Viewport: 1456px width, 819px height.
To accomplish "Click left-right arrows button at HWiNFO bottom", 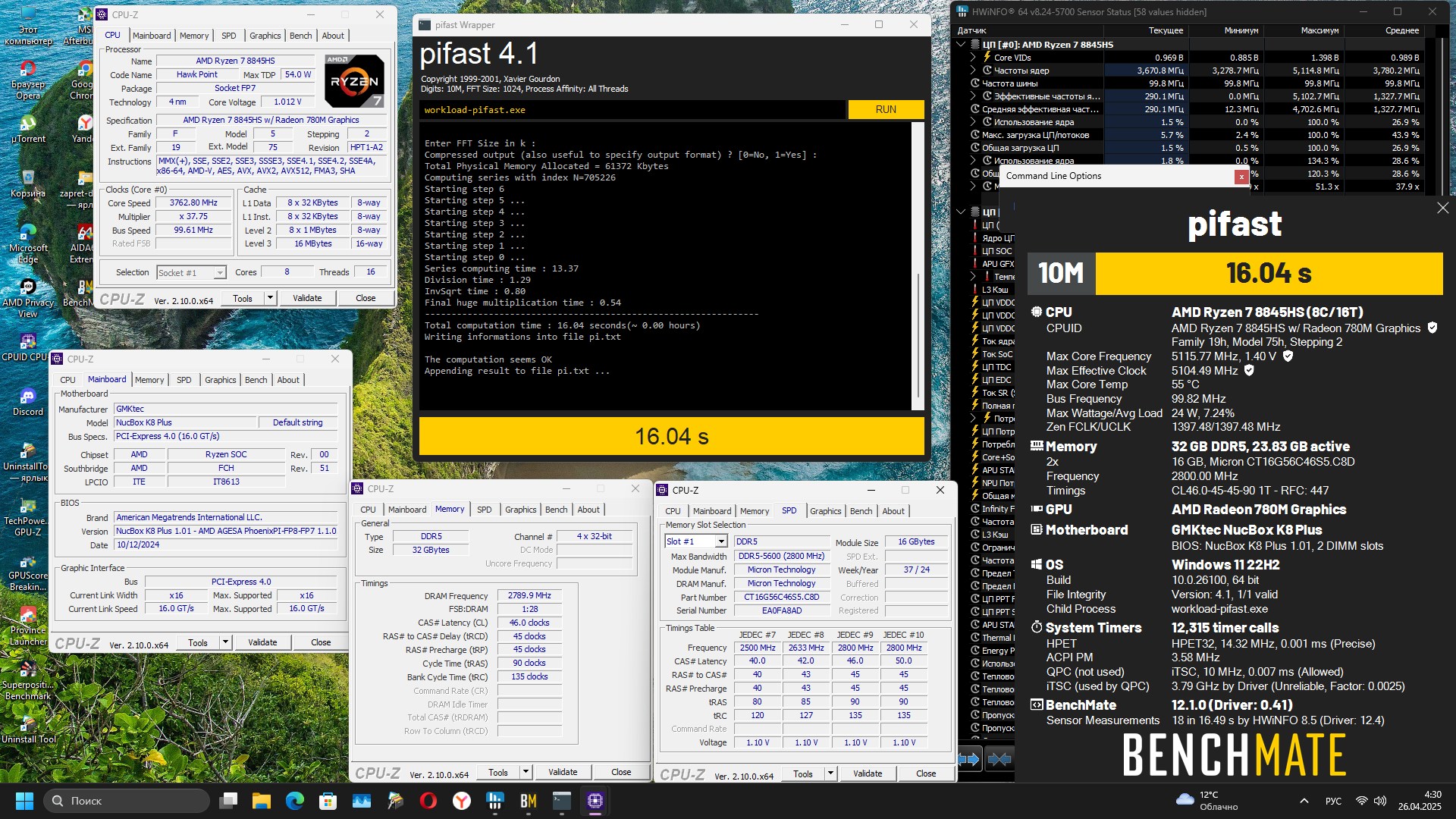I will (968, 759).
